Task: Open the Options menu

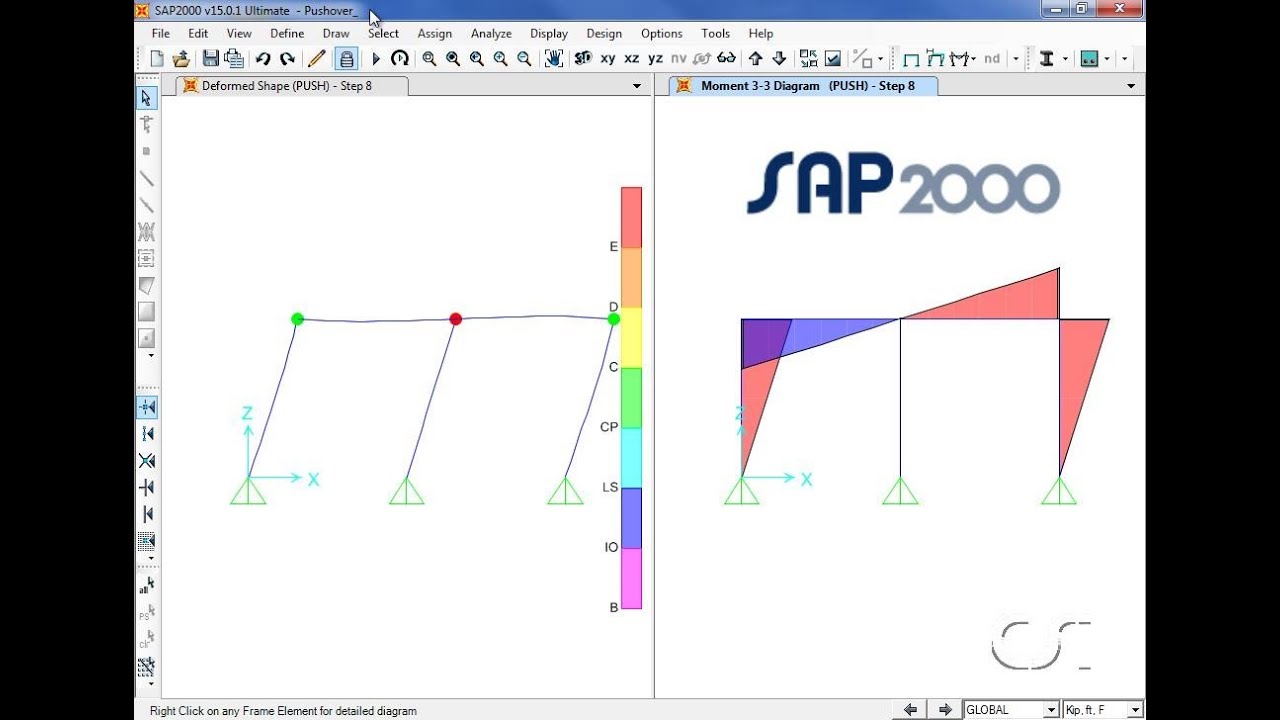Action: [661, 33]
